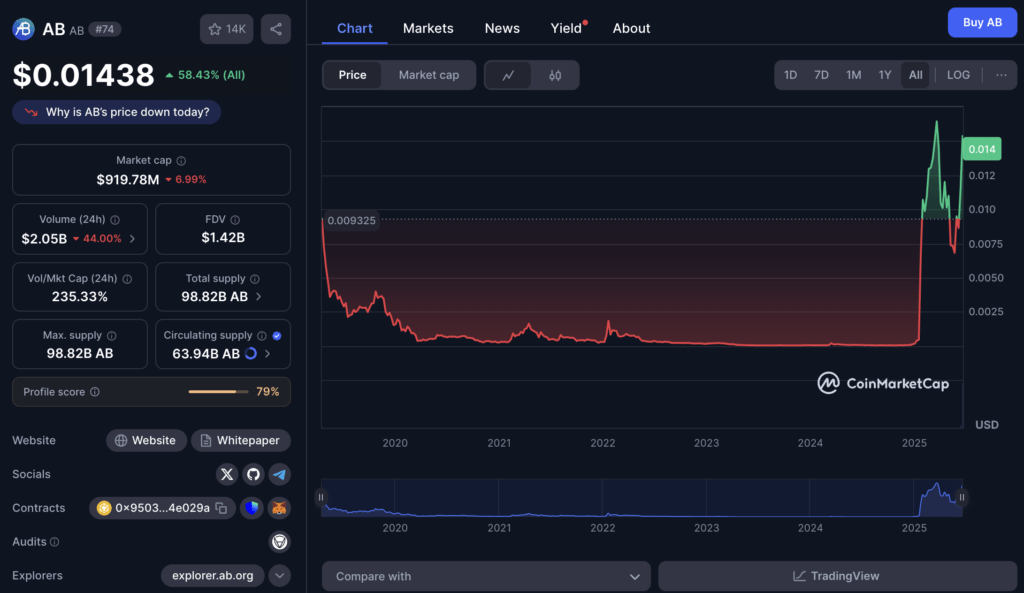Open the audit provider badge icon
The height and width of the screenshot is (593, 1024).
(280, 541)
